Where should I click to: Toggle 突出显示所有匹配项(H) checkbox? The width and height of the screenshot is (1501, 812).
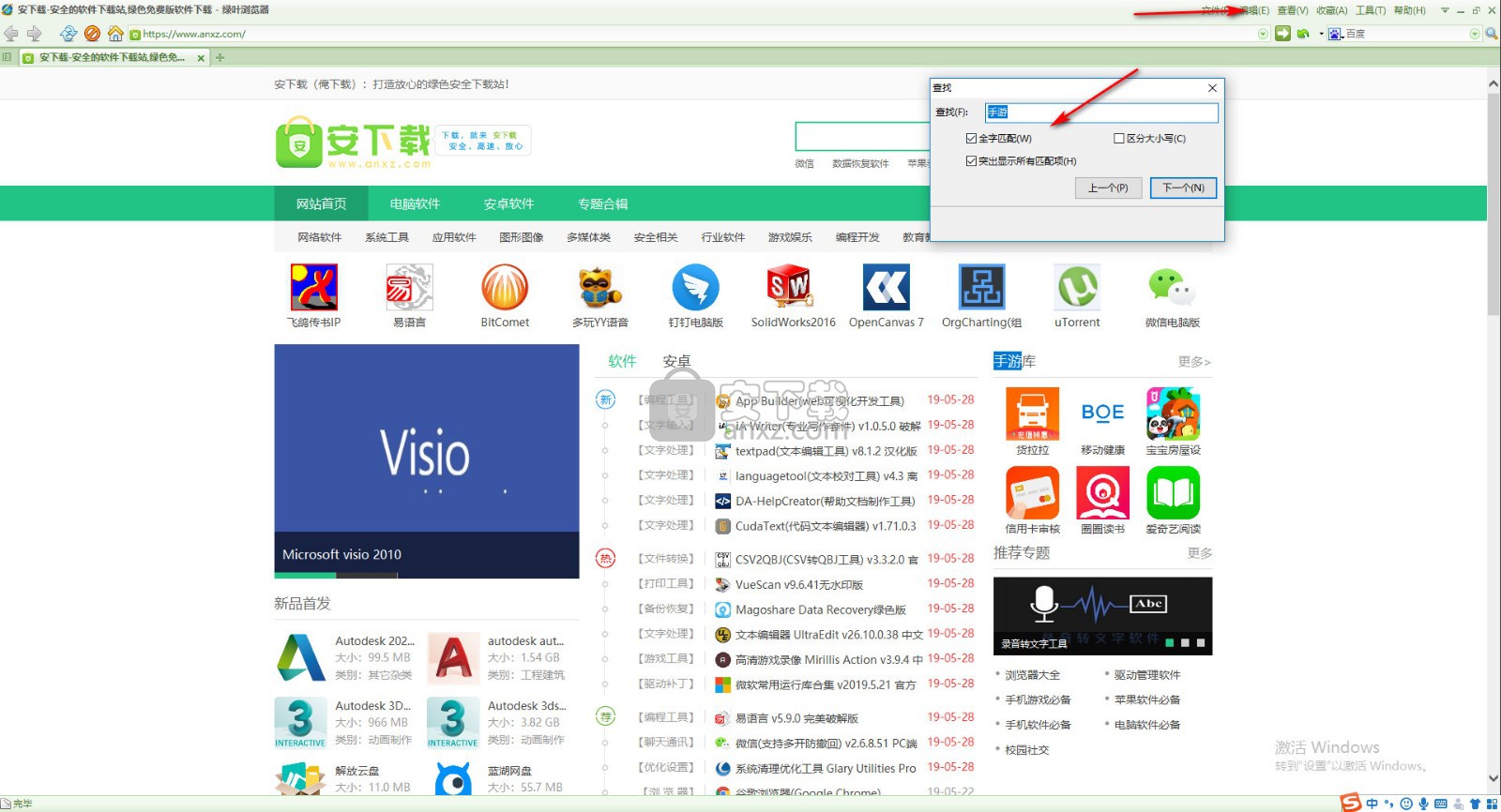pyautogui.click(x=971, y=161)
